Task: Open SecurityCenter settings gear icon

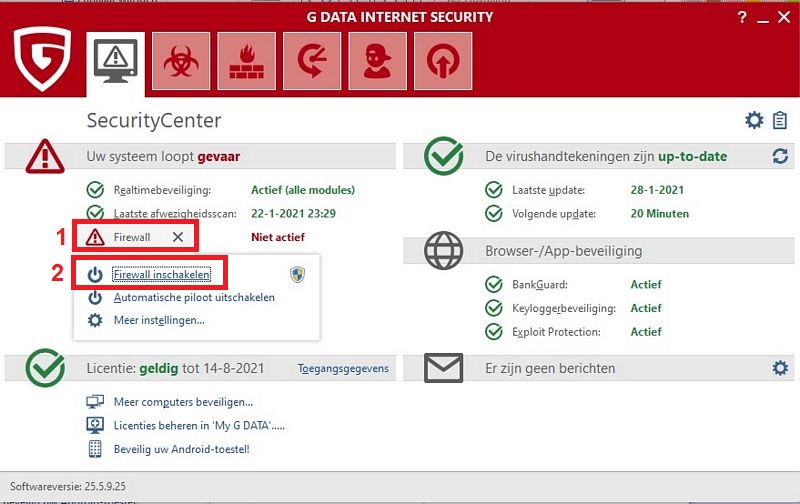Action: coord(754,120)
